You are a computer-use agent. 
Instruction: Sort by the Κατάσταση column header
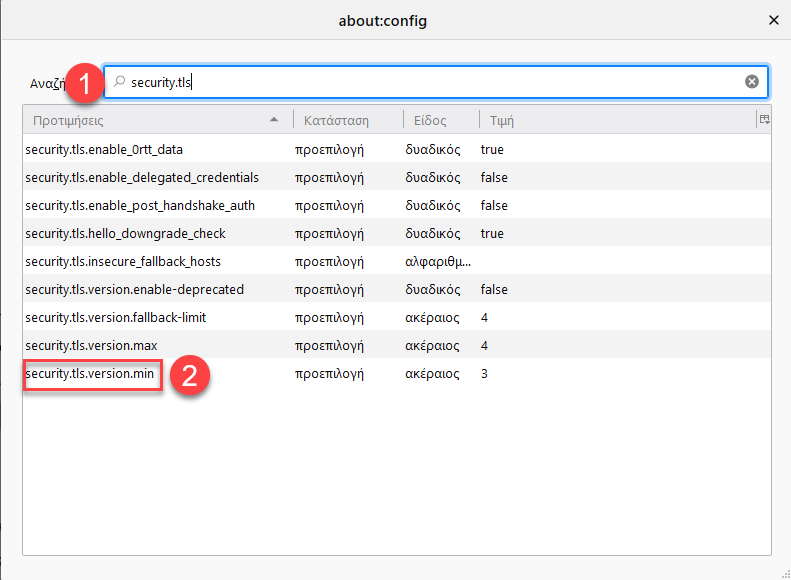[336, 121]
